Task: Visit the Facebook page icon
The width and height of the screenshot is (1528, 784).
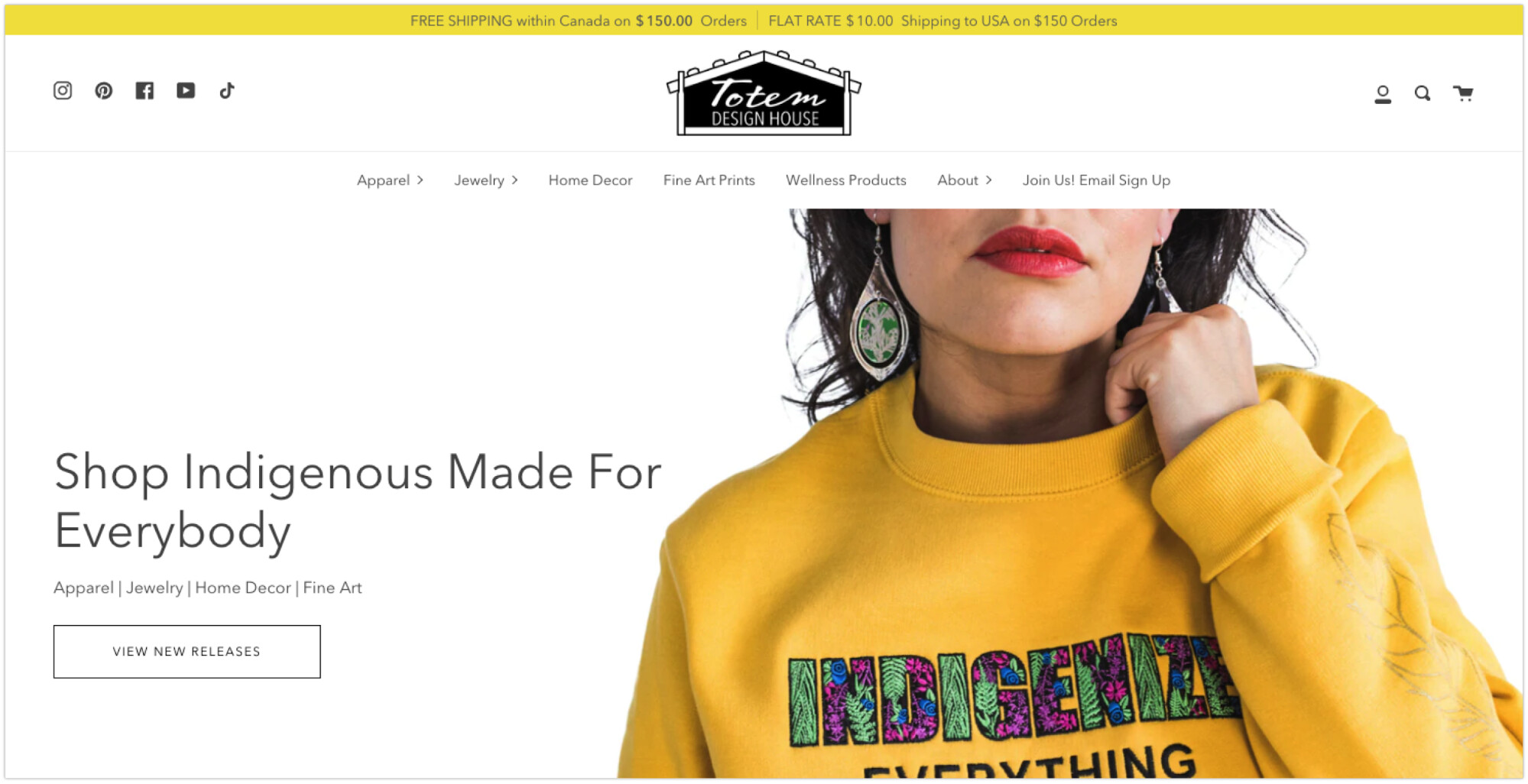Action: (144, 91)
